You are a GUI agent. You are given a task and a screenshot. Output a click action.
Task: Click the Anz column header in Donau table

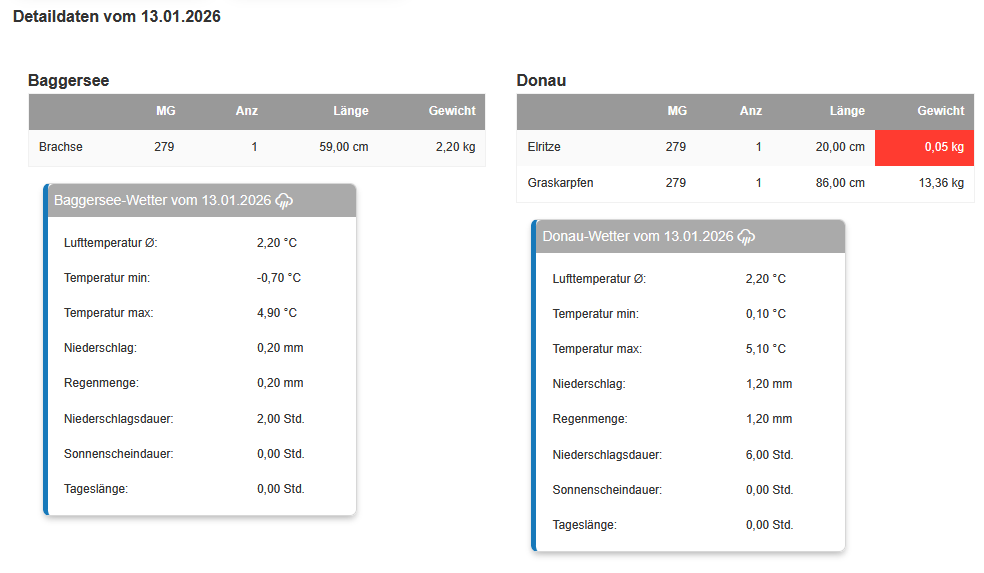pyautogui.click(x=751, y=111)
